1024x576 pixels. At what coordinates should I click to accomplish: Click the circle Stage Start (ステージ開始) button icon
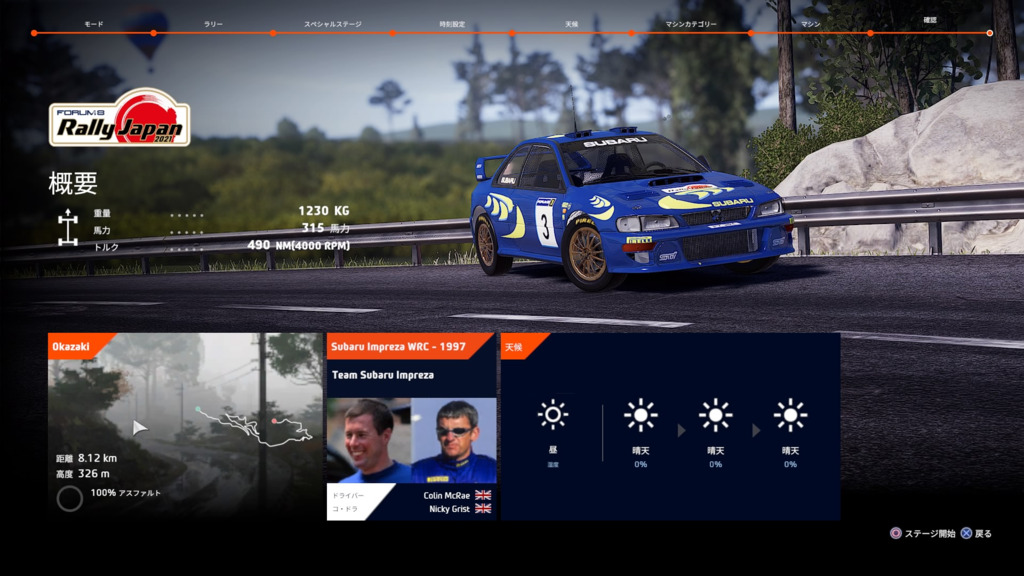click(896, 534)
